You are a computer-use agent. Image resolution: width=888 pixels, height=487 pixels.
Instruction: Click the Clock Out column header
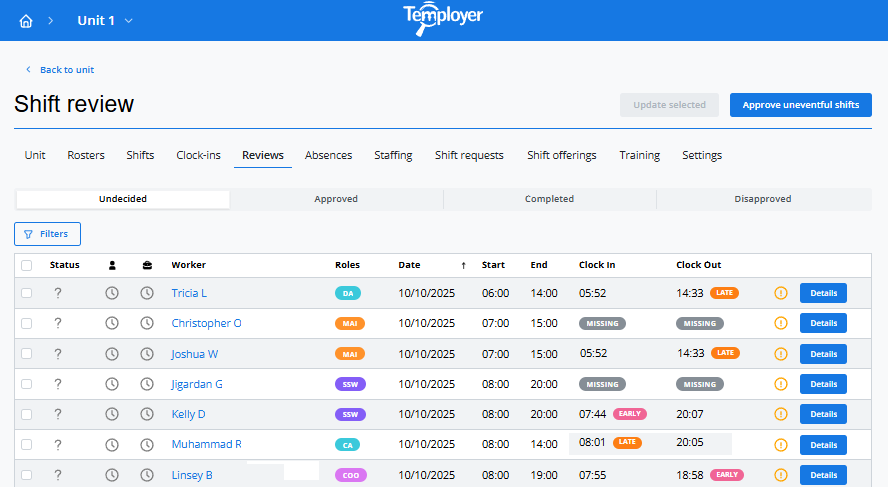point(699,265)
